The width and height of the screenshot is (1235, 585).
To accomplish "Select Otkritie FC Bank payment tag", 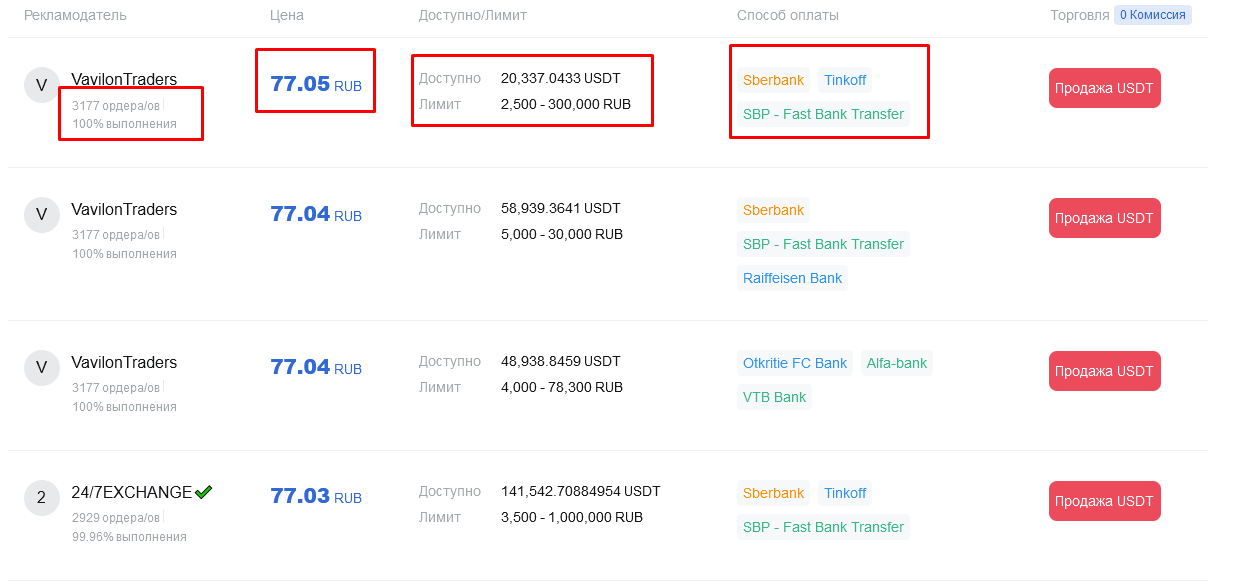I will click(x=794, y=363).
